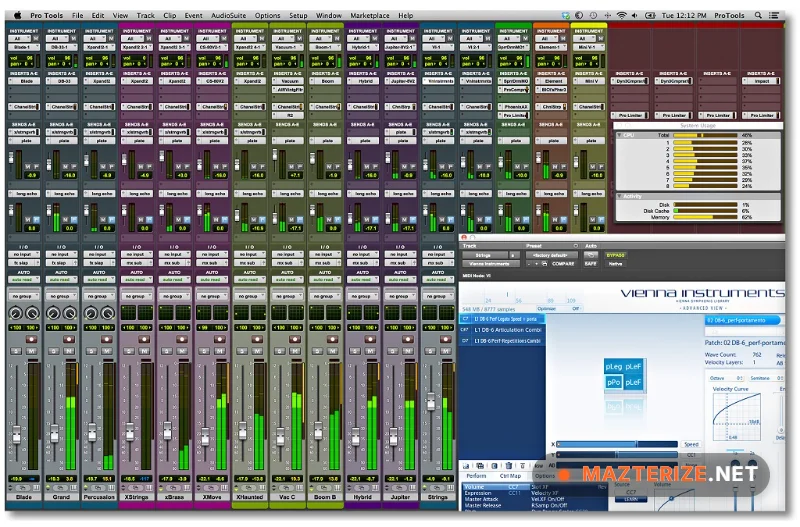Screen dimensions: 800x527
Task: Open the 'fx slap' output selector on Blade track
Action: pos(24,263)
